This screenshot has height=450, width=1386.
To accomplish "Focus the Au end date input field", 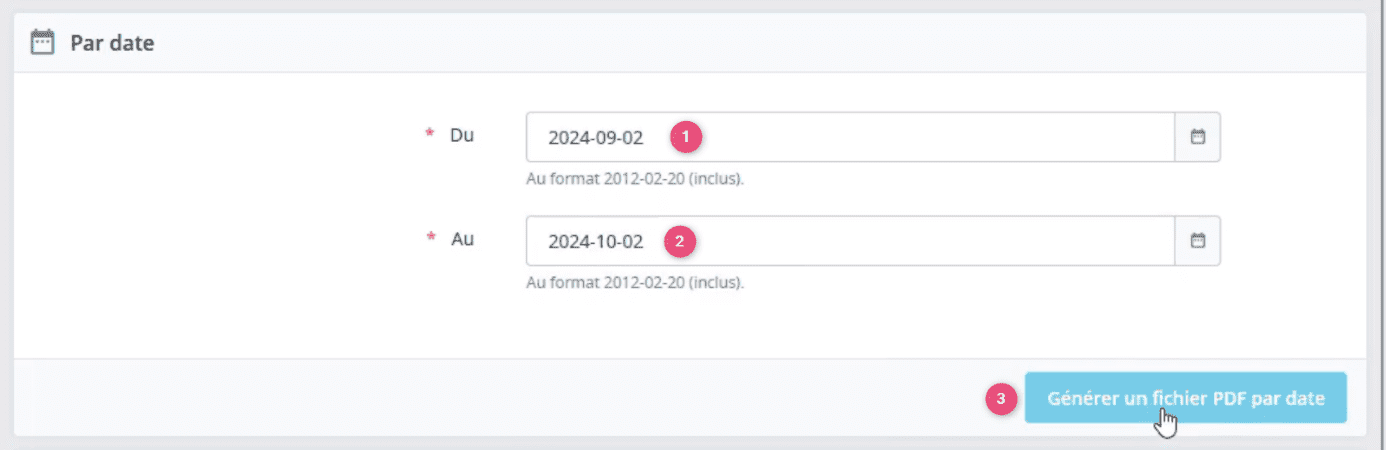I will (850, 241).
